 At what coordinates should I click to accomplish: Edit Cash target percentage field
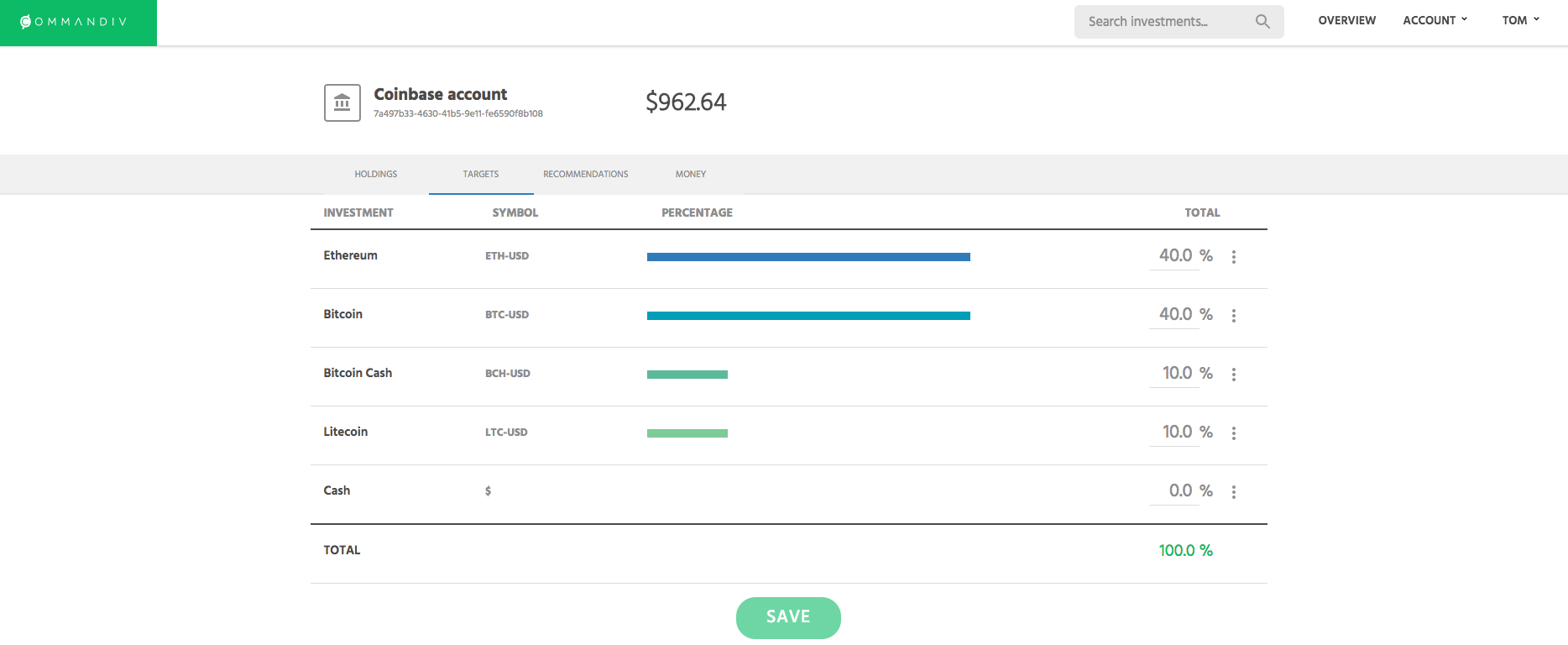[x=1174, y=491]
